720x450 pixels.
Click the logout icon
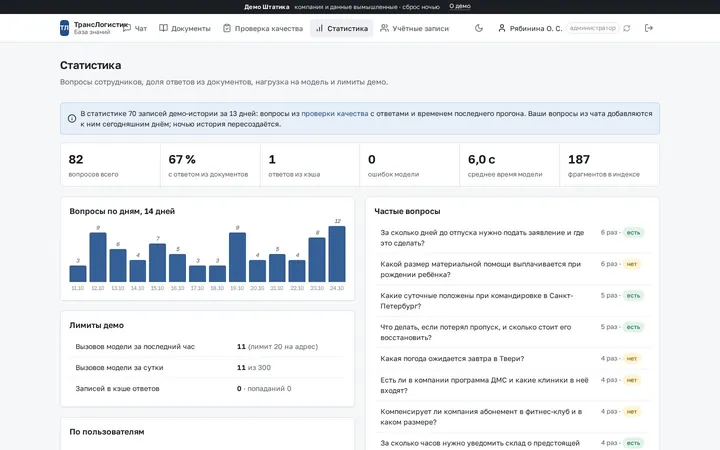[648, 28]
